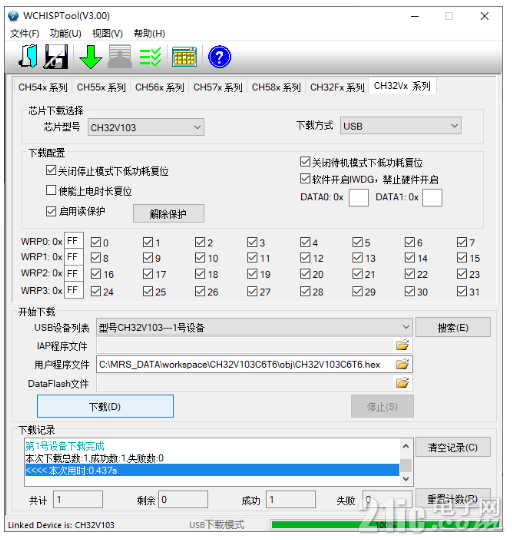Open the blue question mark help icon

coord(219,57)
